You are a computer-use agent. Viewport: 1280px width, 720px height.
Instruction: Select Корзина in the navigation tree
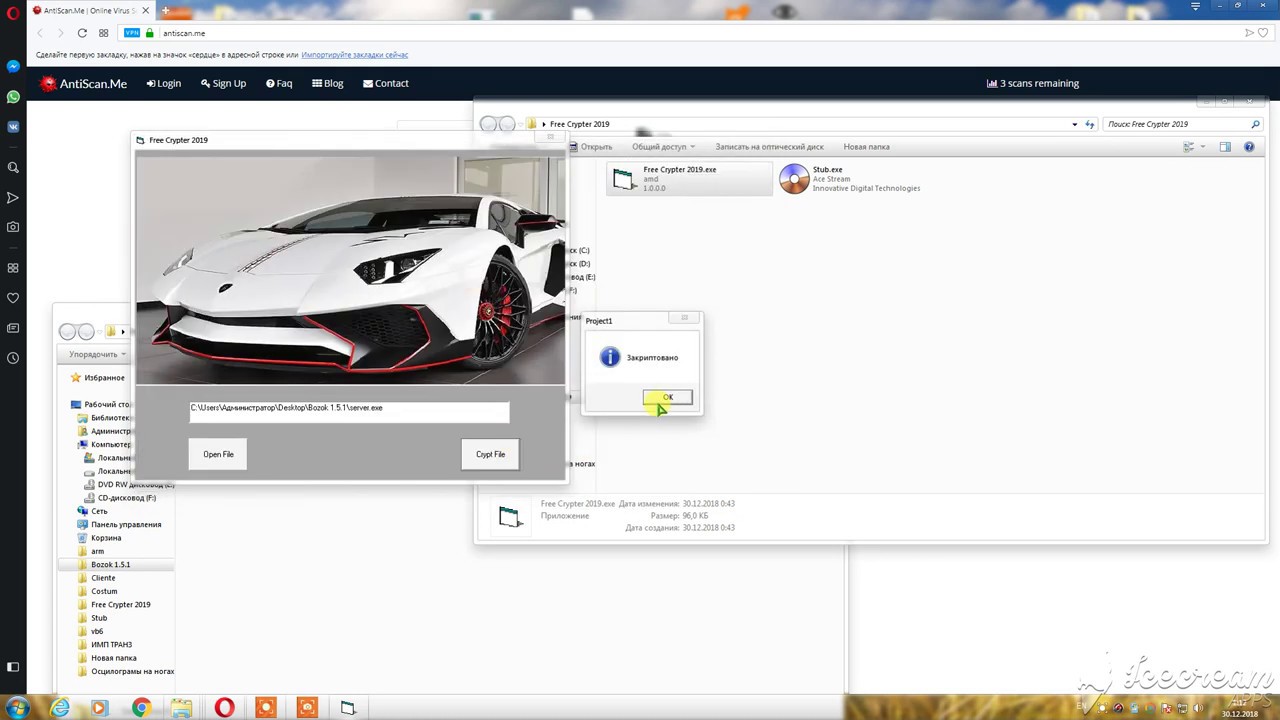98,538
